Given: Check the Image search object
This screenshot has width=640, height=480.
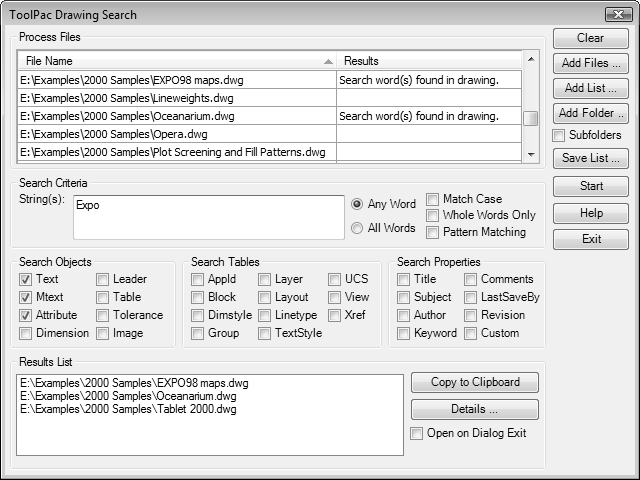Looking at the screenshot, I should tap(102, 333).
